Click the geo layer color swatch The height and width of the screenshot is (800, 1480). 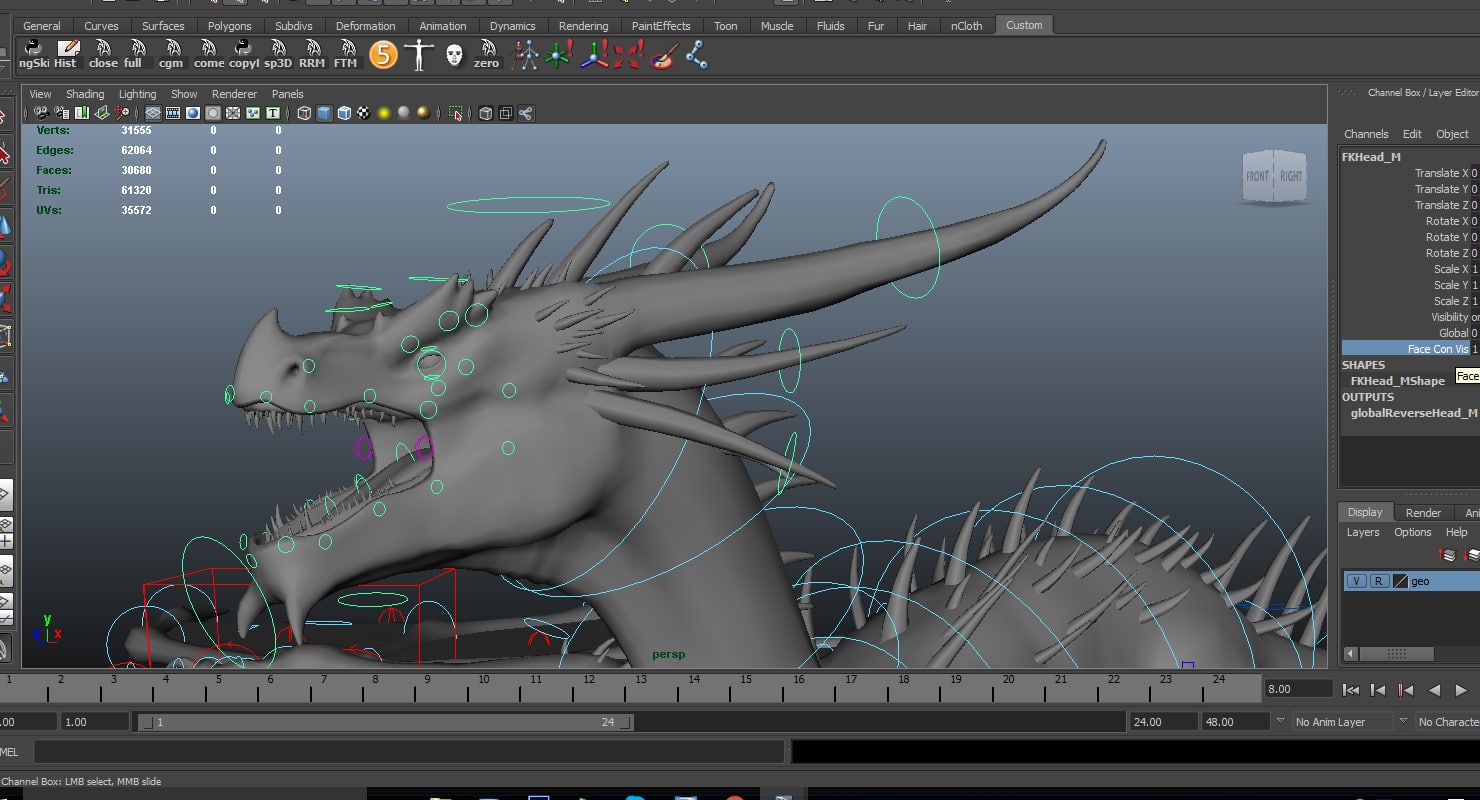[1400, 581]
